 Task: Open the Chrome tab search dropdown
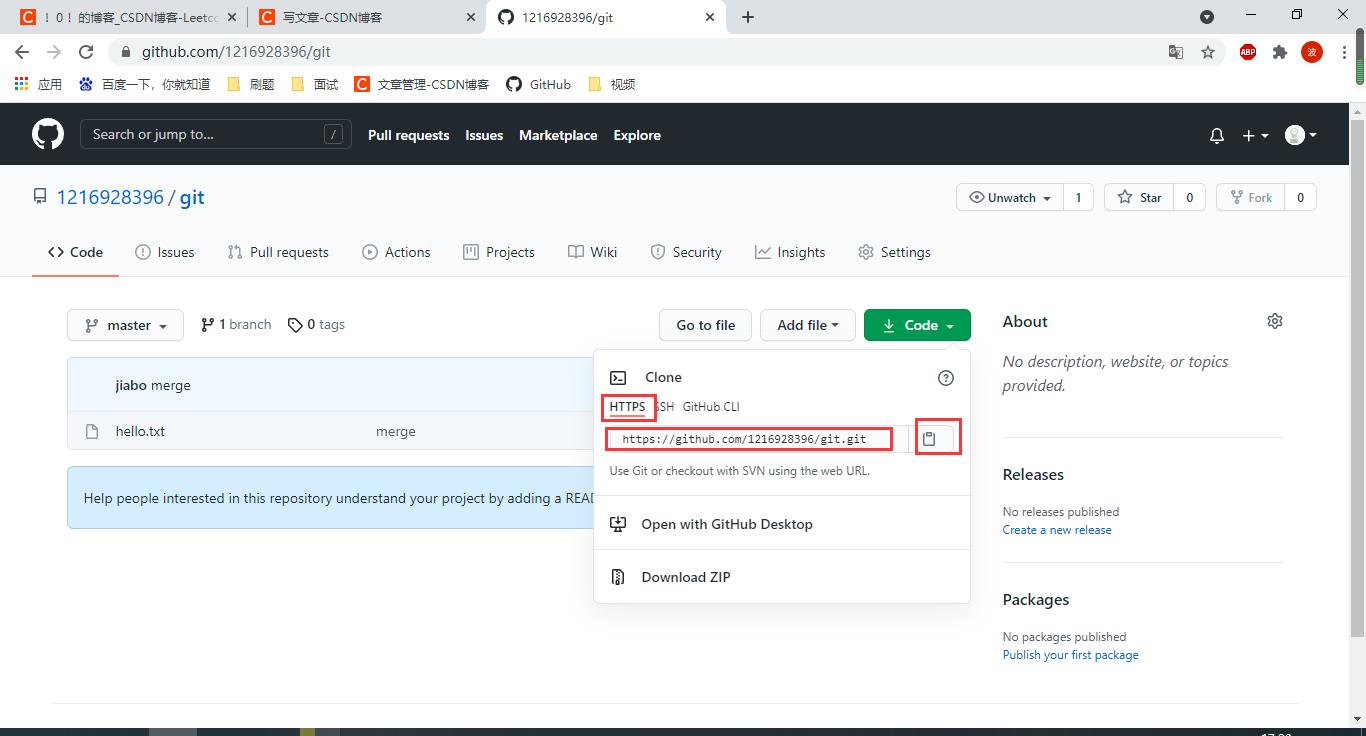coord(1207,17)
